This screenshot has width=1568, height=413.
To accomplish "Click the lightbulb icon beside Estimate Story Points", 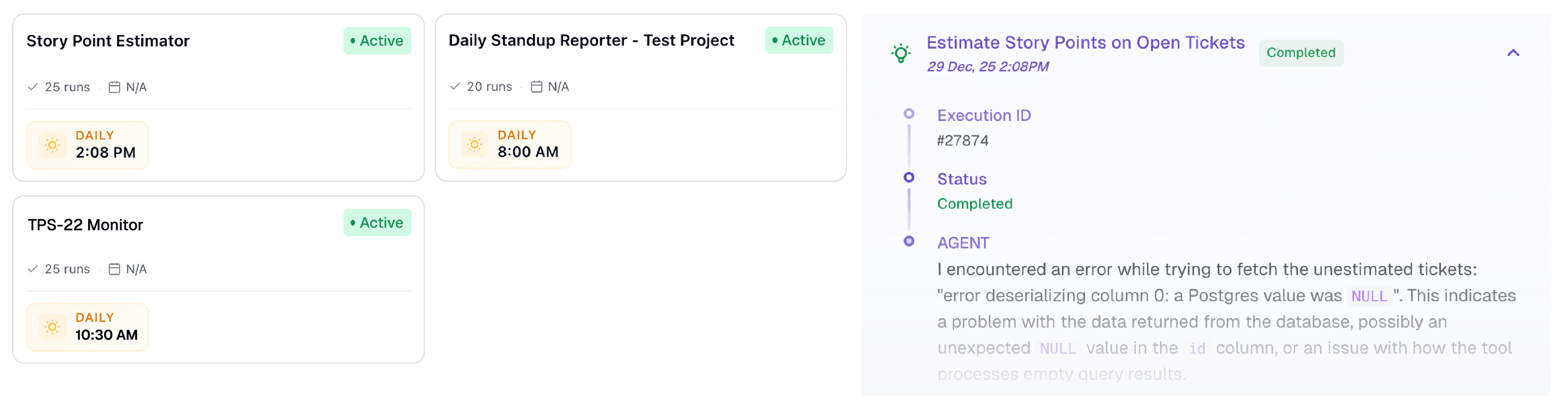I will pyautogui.click(x=901, y=53).
